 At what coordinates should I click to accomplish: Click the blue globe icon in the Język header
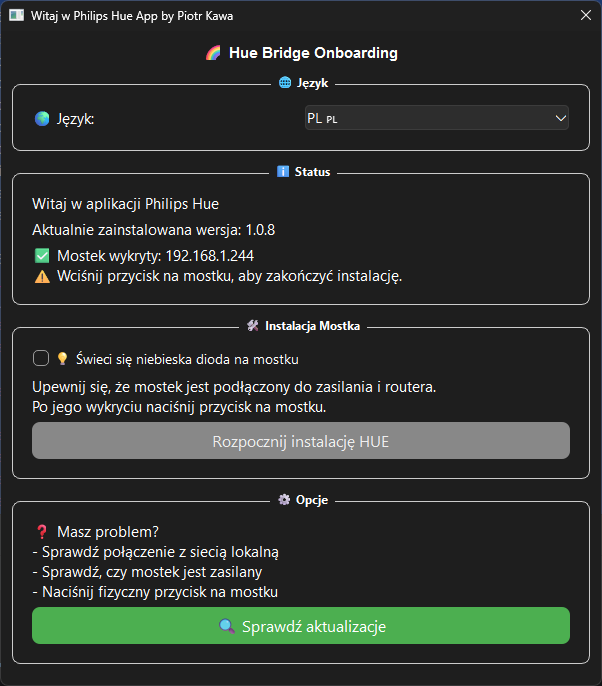285,82
